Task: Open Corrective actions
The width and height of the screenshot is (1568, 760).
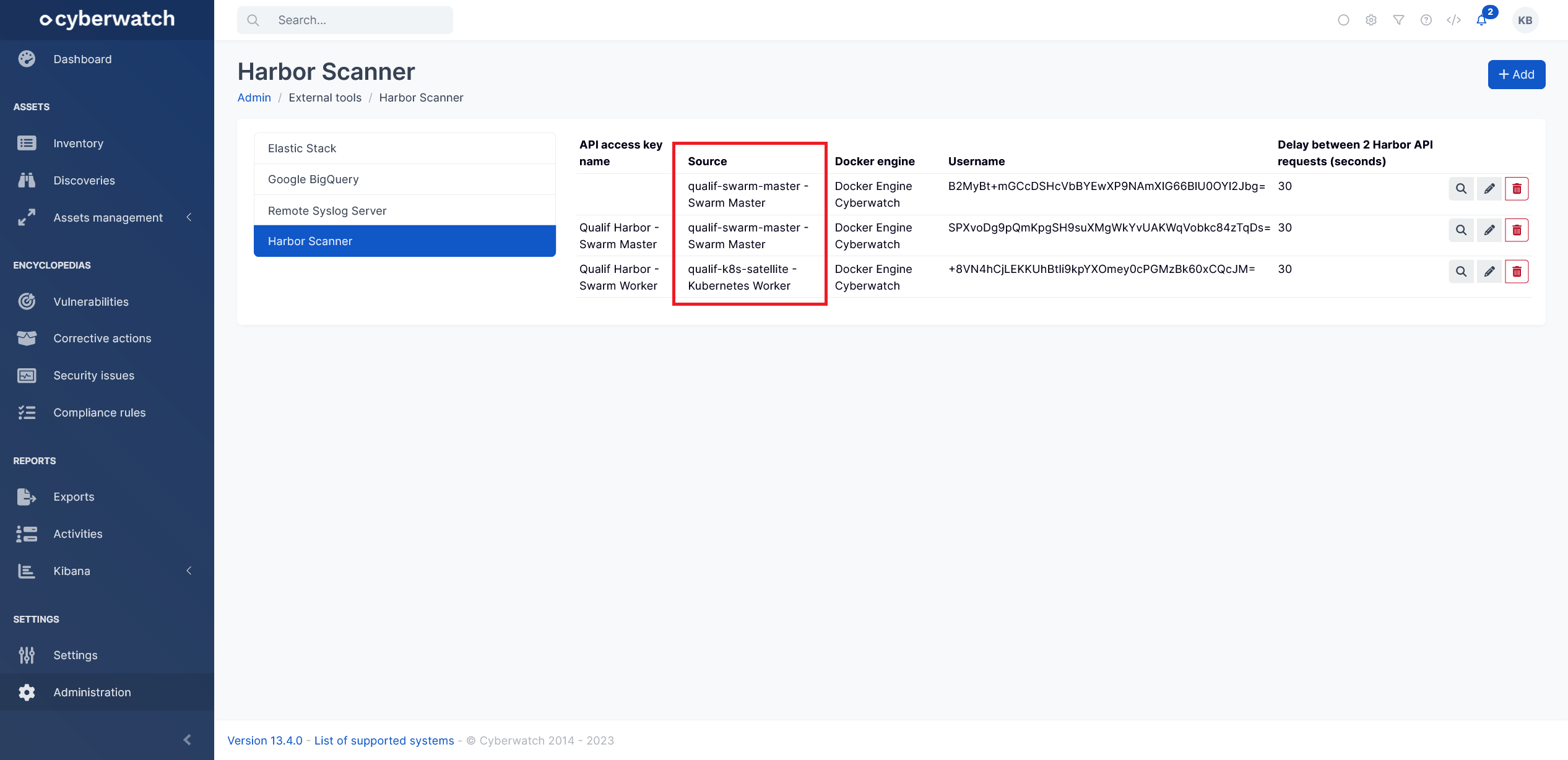Action: pos(102,339)
